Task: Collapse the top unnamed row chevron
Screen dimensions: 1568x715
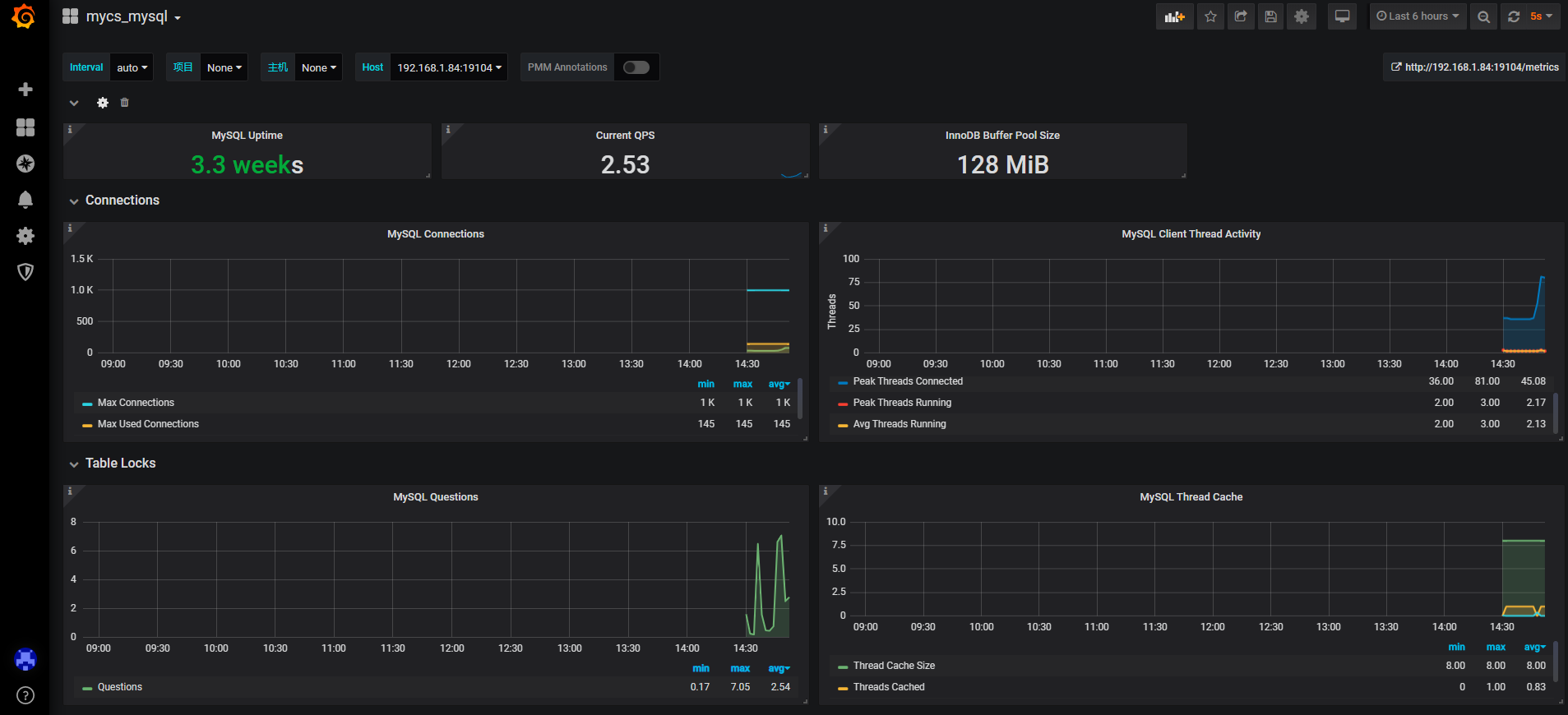Action: pyautogui.click(x=74, y=103)
